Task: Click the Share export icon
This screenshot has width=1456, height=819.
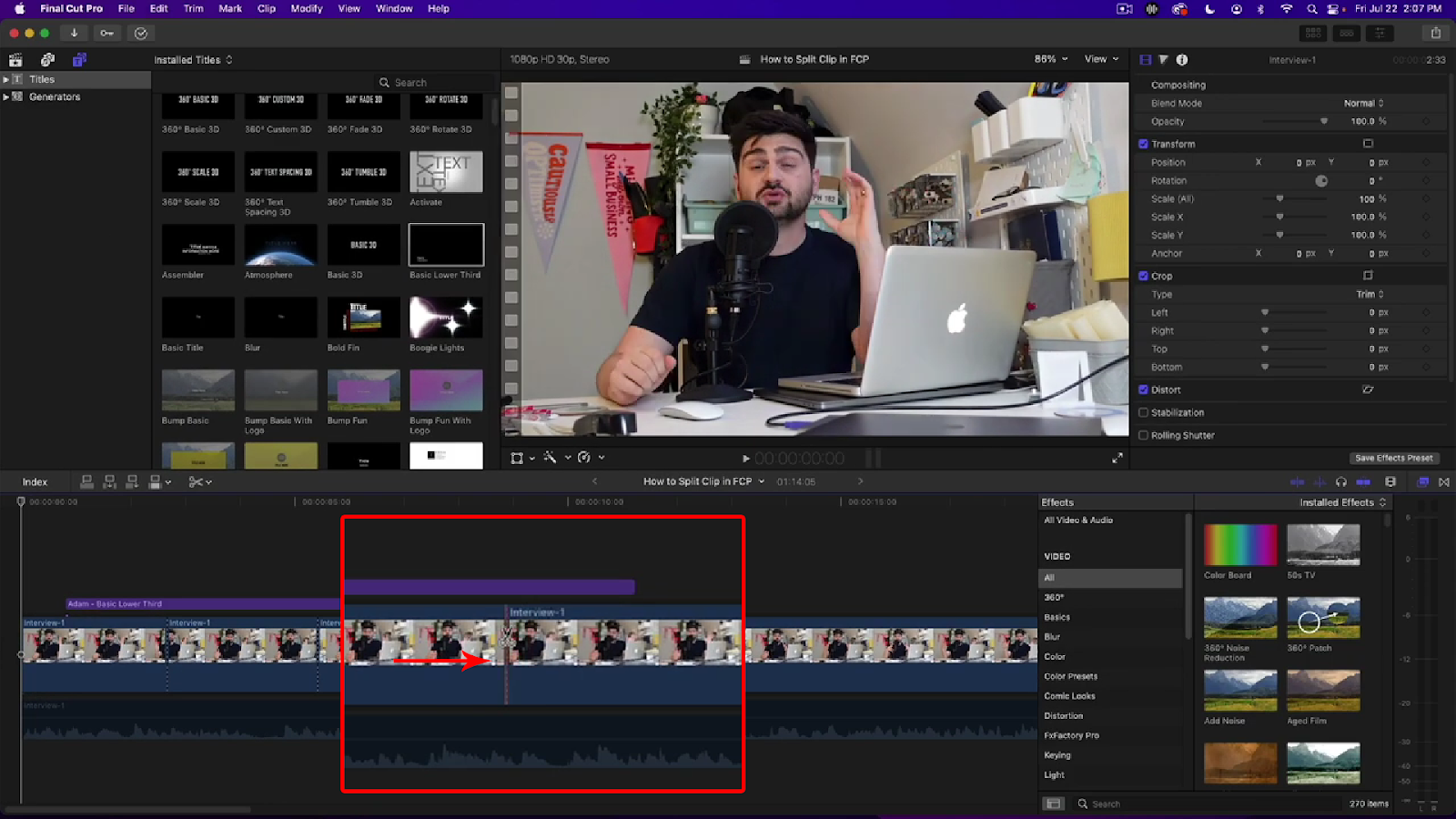Action: point(1436,33)
